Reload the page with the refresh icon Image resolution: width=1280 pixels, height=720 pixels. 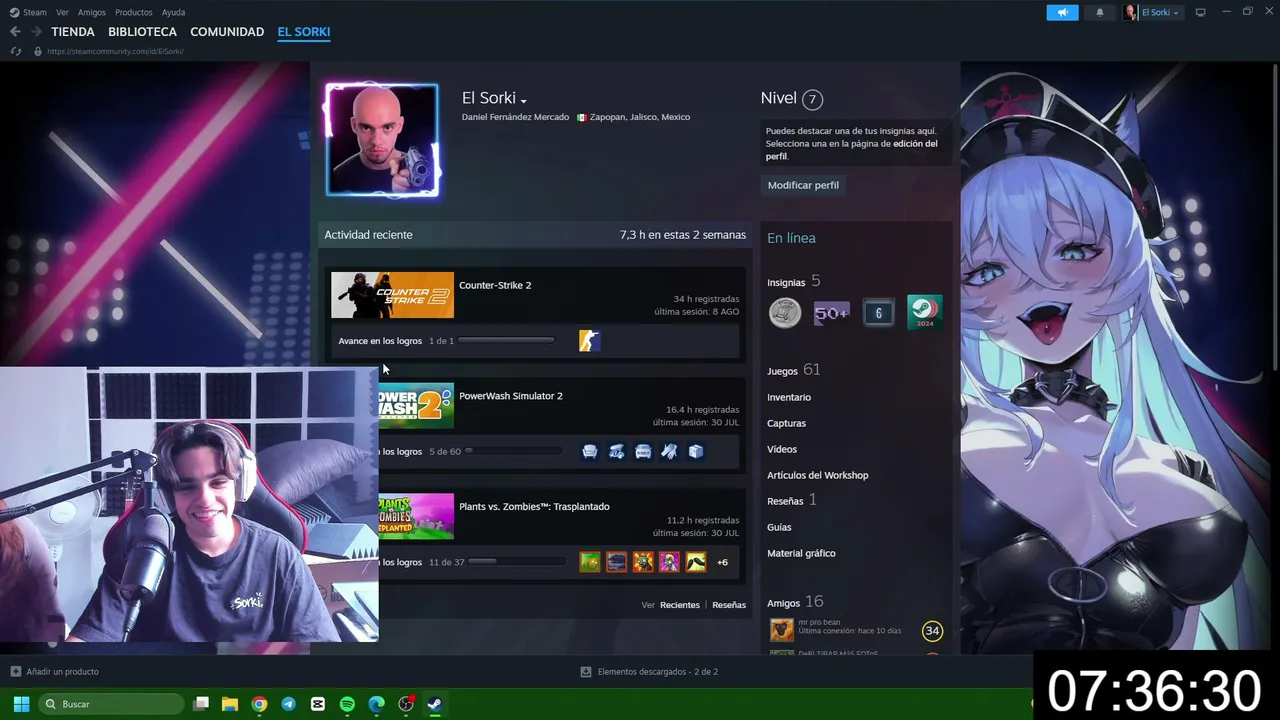[16, 51]
